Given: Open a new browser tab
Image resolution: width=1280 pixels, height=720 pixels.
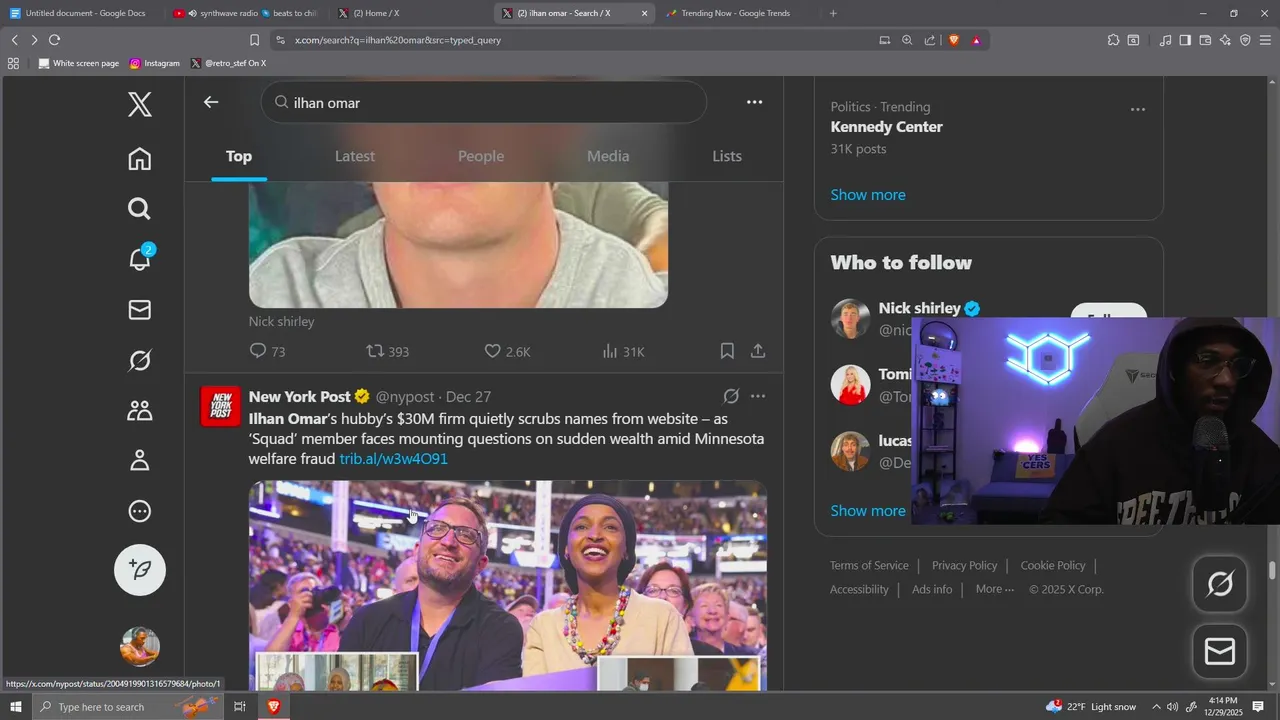Looking at the screenshot, I should (833, 13).
